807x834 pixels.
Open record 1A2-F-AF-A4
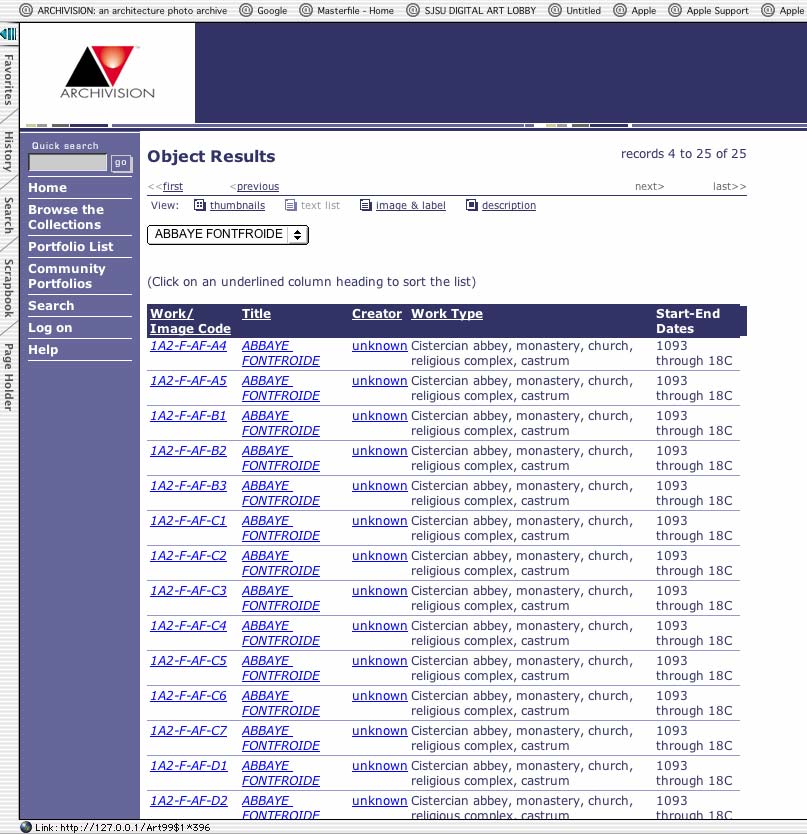pos(188,346)
